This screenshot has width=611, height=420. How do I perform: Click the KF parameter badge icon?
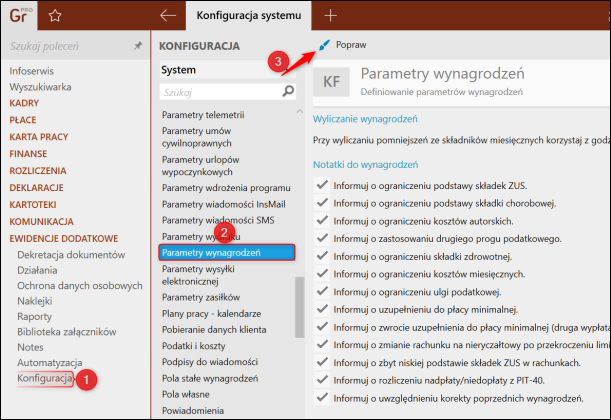[332, 82]
